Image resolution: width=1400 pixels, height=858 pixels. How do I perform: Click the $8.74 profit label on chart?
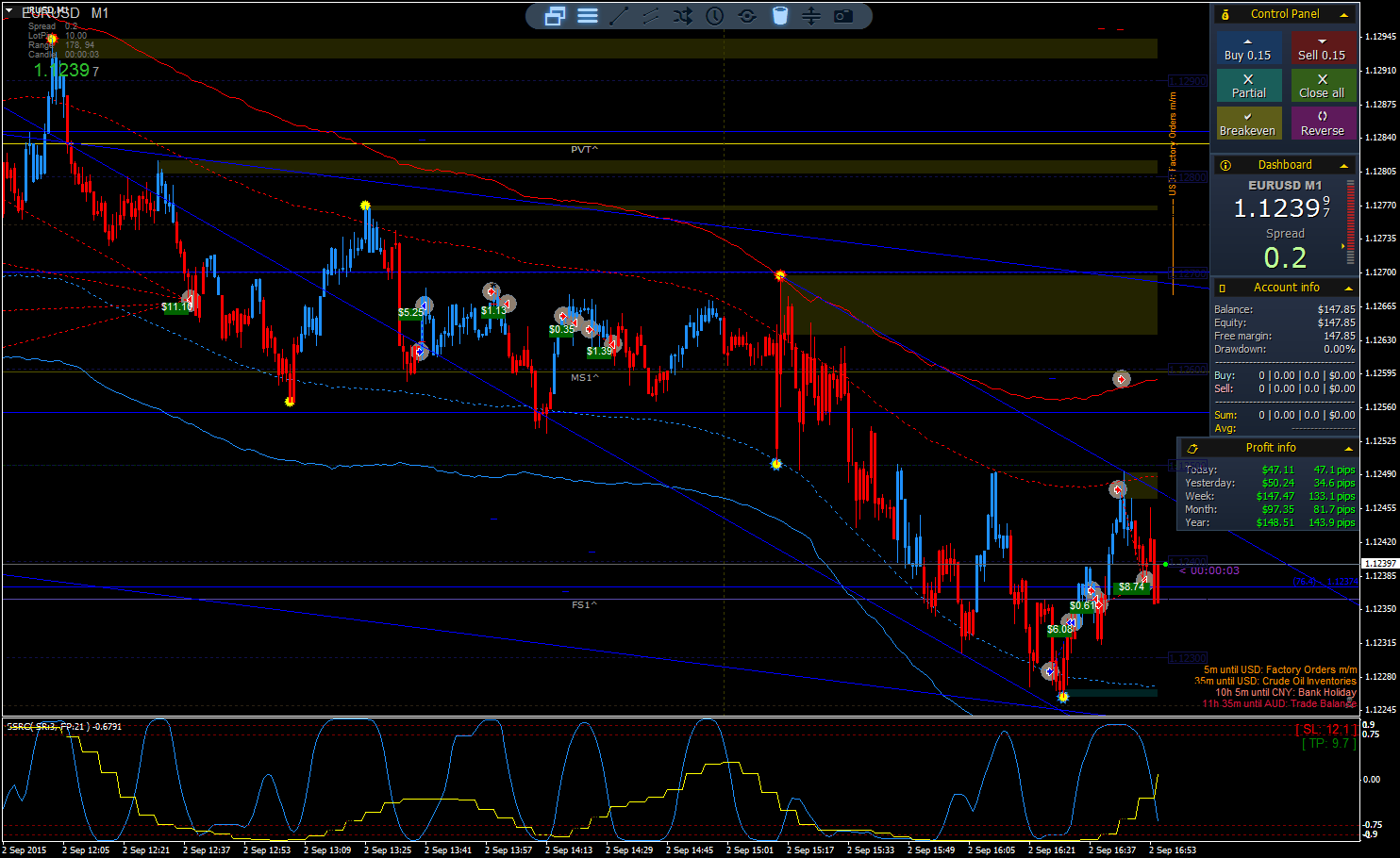1131,587
